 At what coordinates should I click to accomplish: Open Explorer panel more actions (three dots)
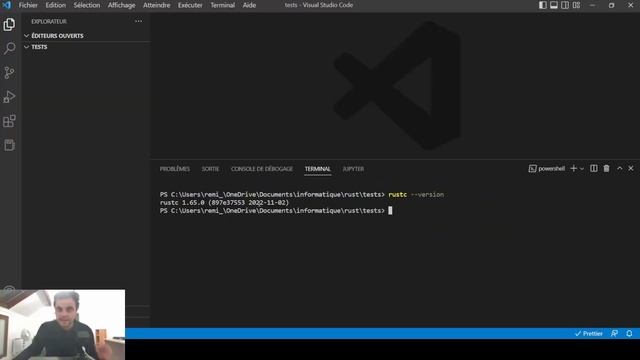pos(138,21)
